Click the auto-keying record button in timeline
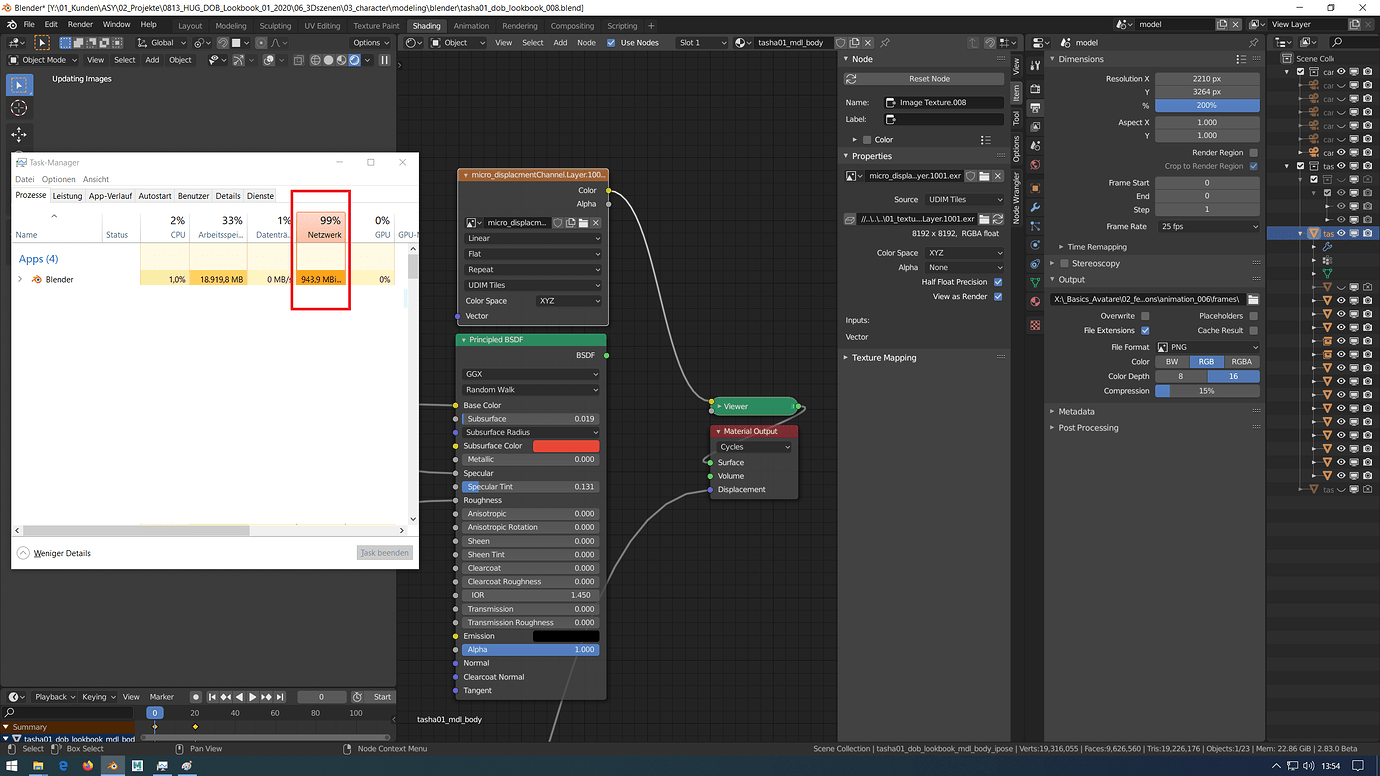Image resolution: width=1380 pixels, height=776 pixels. pyautogui.click(x=196, y=697)
